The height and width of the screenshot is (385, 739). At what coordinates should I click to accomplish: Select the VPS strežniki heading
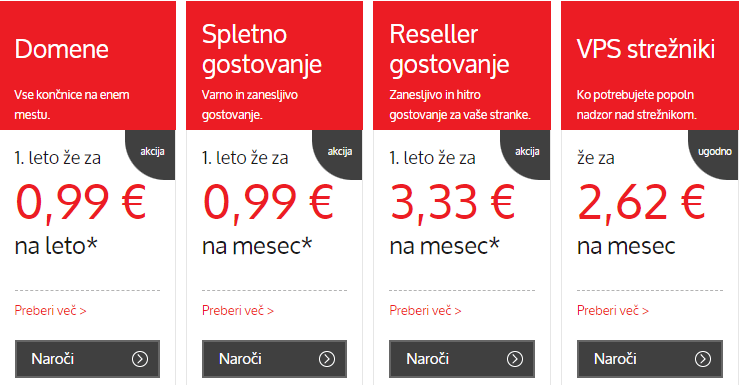646,49
